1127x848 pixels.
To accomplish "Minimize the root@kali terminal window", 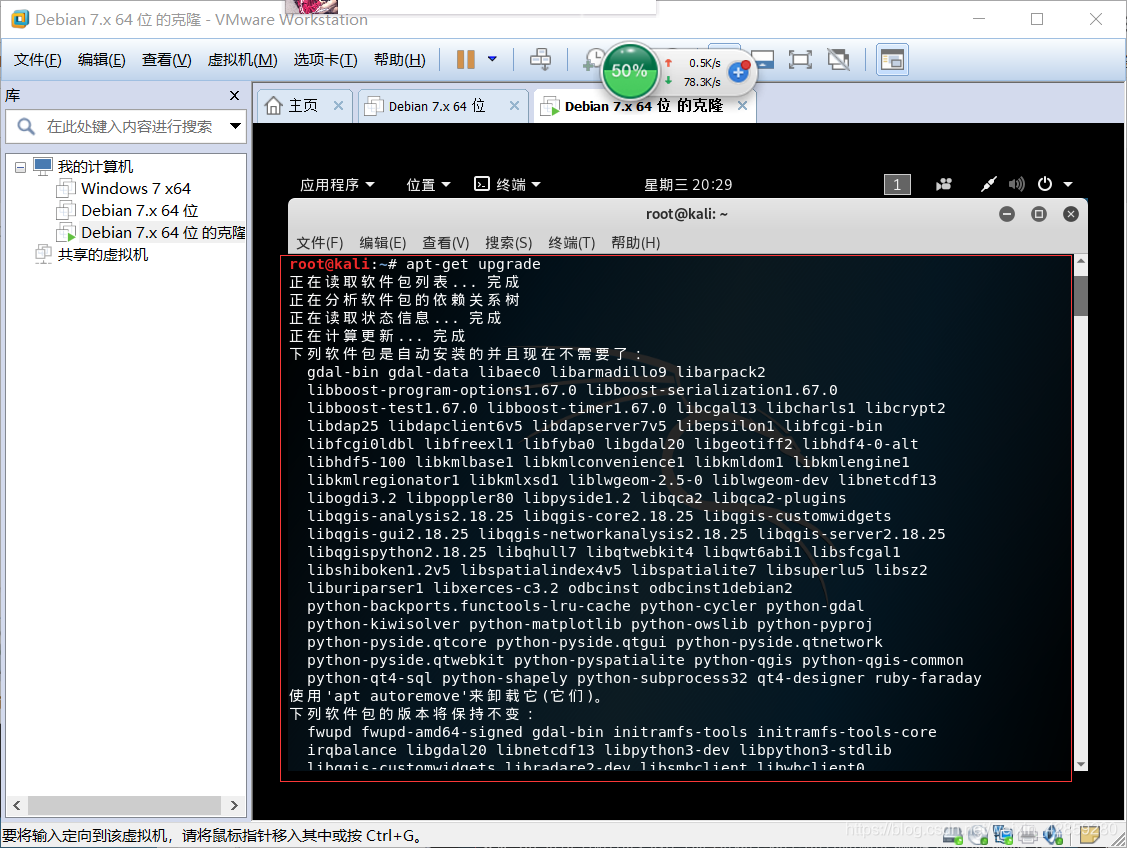I will 1007,214.
